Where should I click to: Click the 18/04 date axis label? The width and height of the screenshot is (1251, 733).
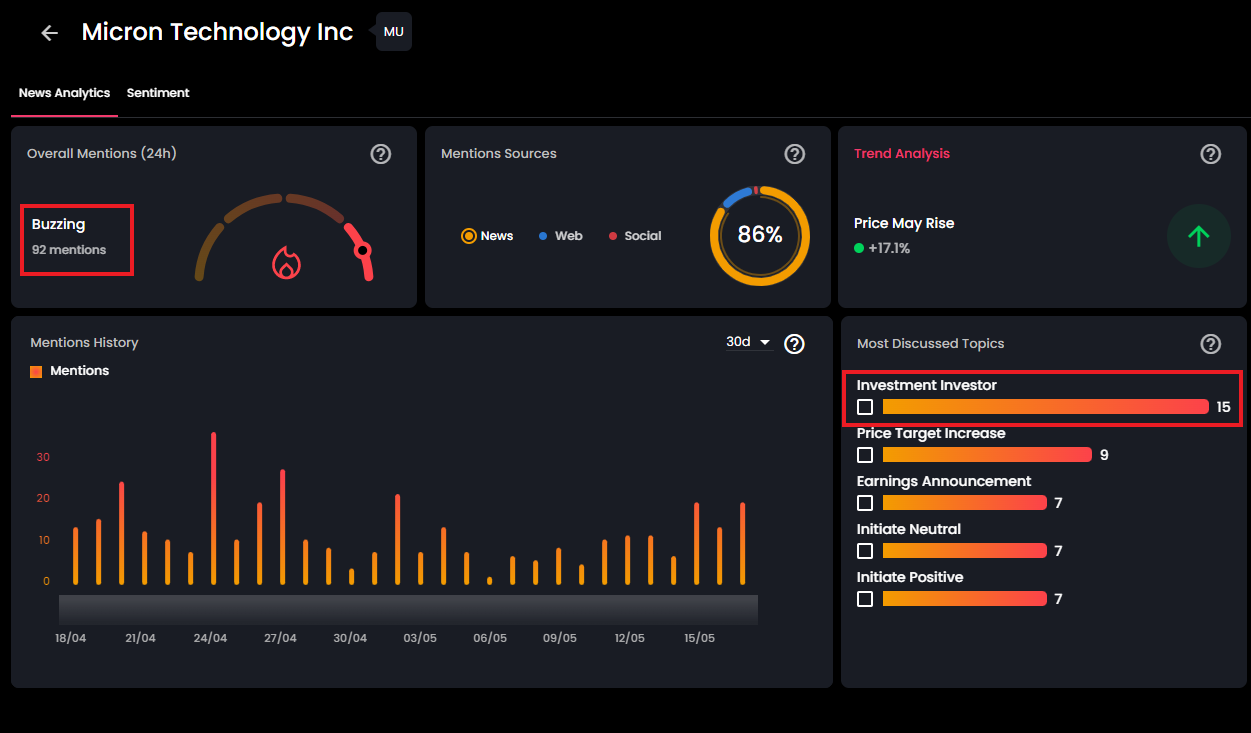(71, 638)
